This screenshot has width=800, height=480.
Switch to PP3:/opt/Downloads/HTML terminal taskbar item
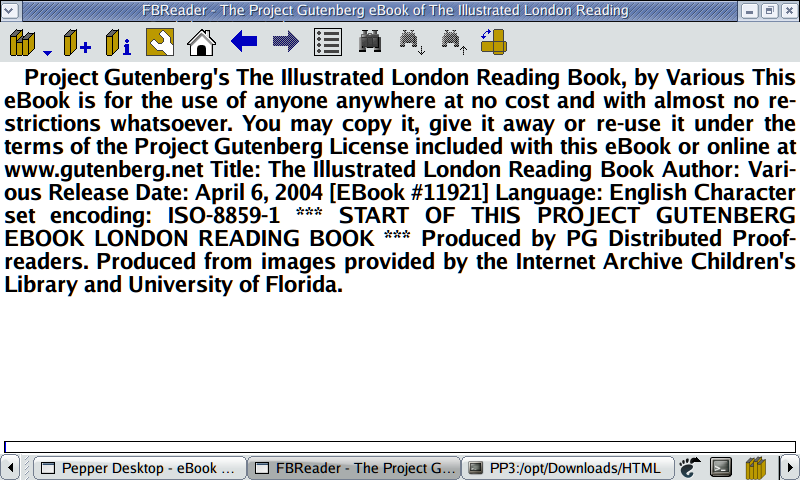coord(568,468)
